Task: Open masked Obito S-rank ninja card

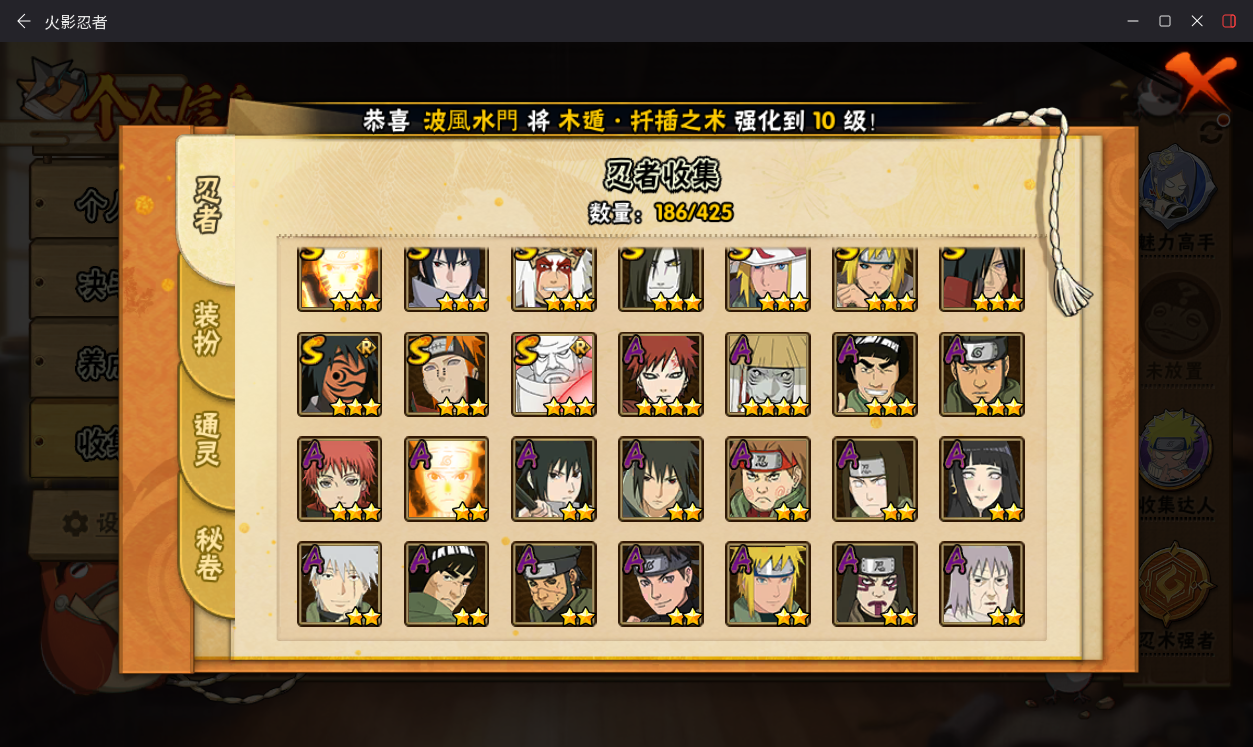Action: [x=340, y=374]
